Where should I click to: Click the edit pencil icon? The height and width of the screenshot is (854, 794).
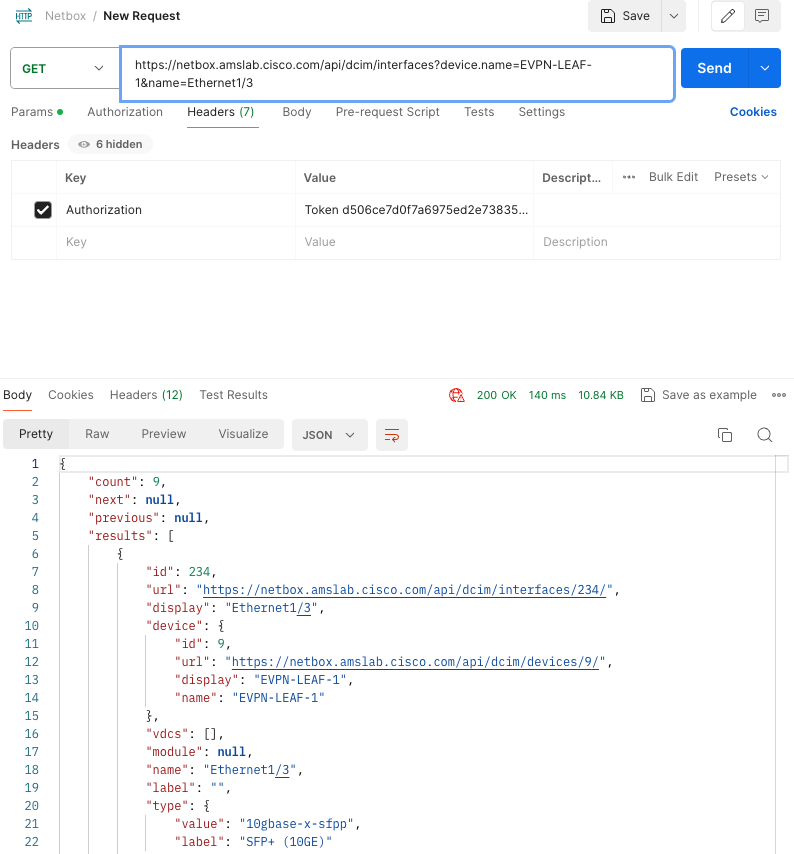728,16
